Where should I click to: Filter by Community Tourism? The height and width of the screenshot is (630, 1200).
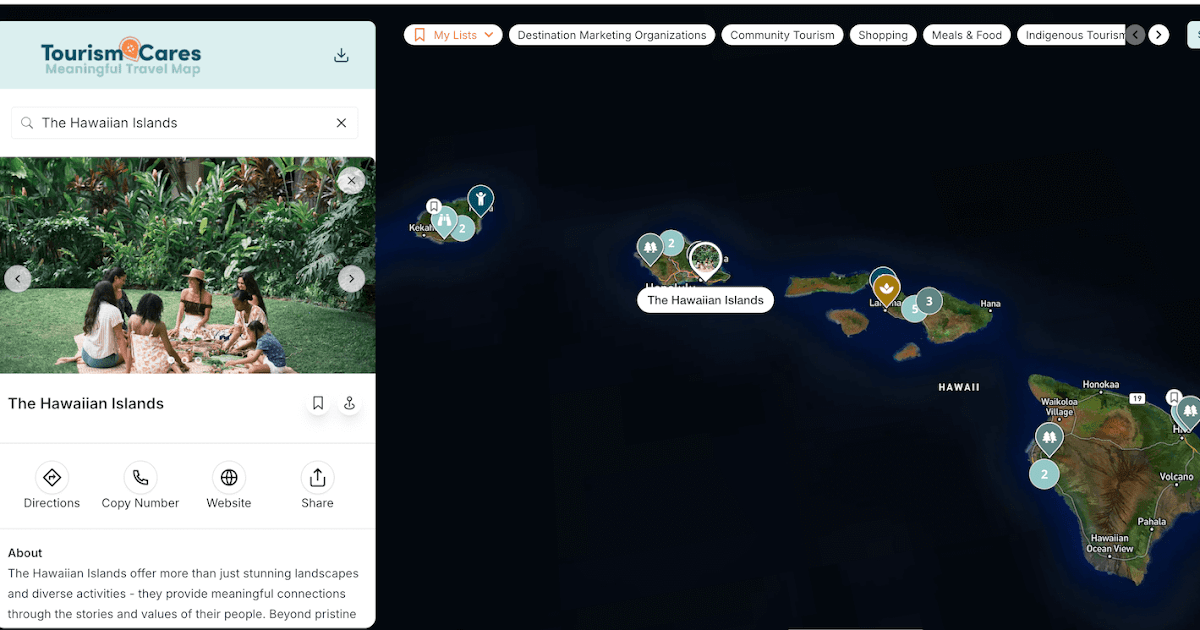[782, 35]
